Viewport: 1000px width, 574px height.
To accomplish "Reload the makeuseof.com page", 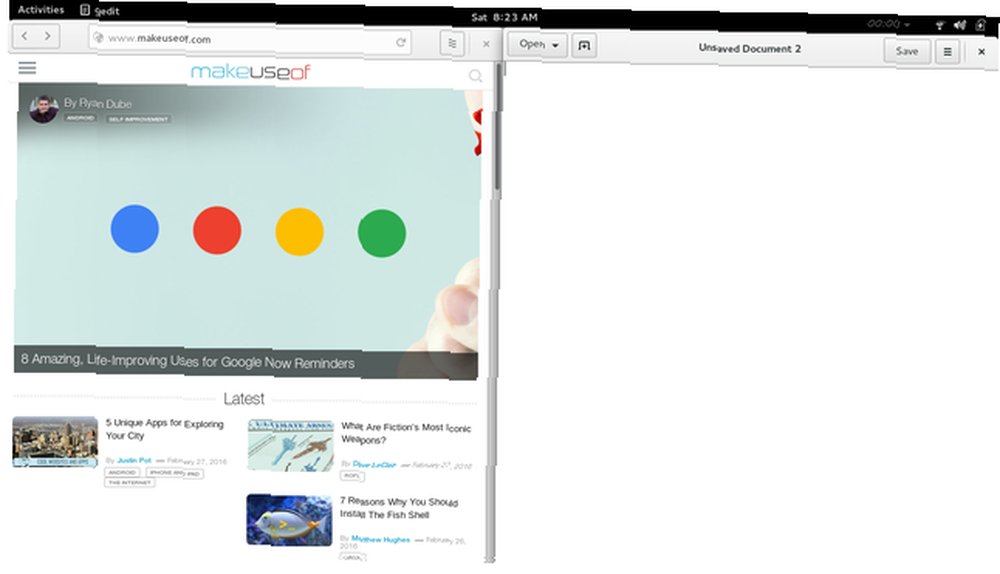I will coord(401,42).
